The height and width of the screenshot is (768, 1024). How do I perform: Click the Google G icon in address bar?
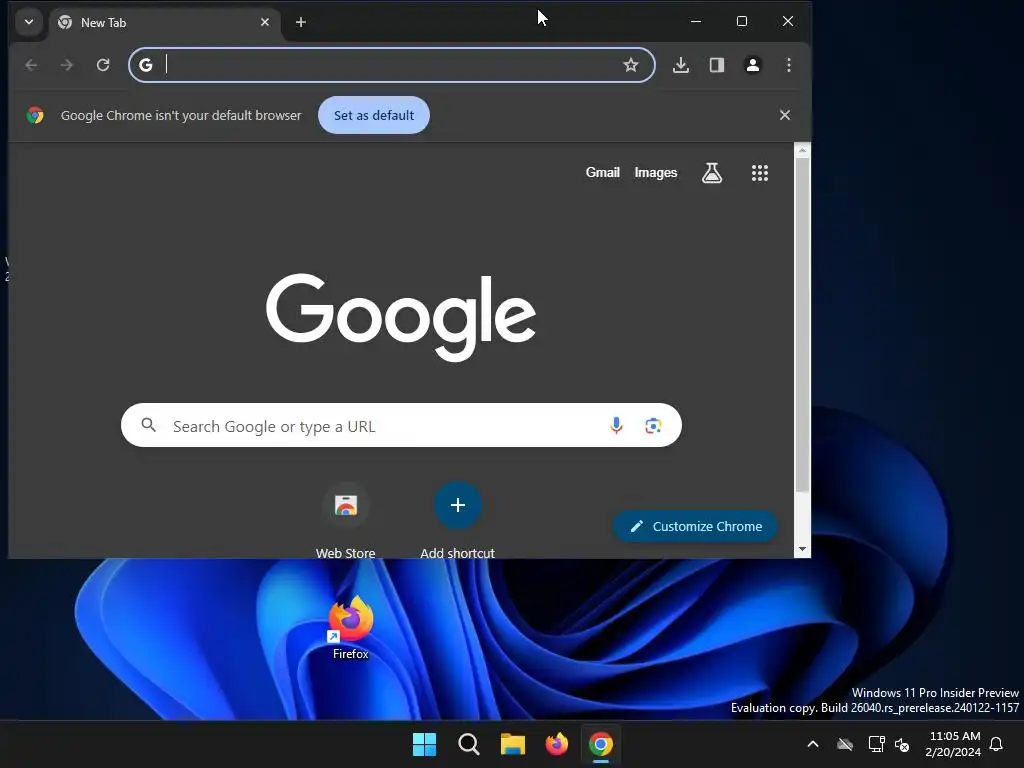tap(146, 65)
